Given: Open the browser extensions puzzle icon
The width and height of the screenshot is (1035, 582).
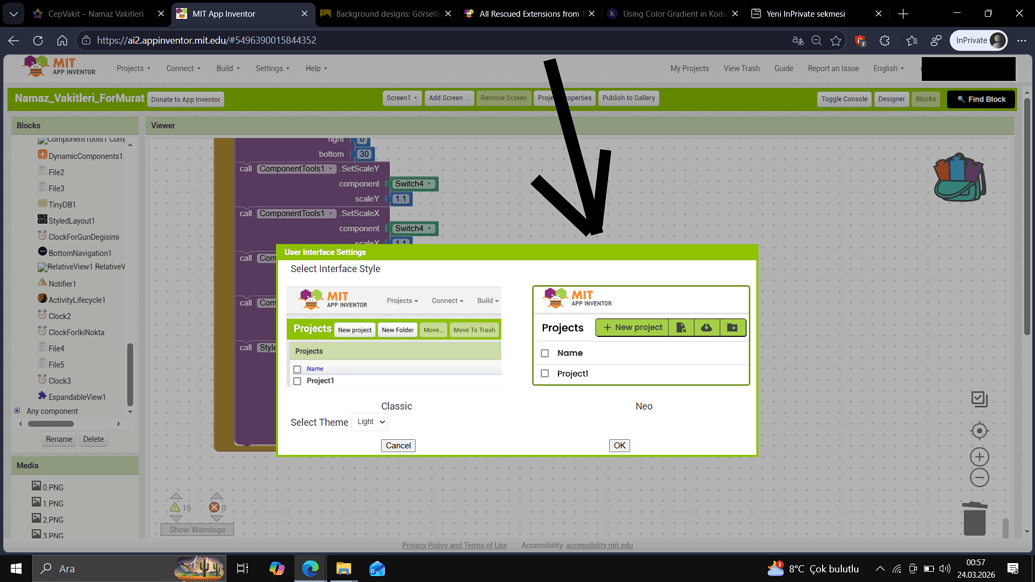Looking at the screenshot, I should tap(885, 40).
